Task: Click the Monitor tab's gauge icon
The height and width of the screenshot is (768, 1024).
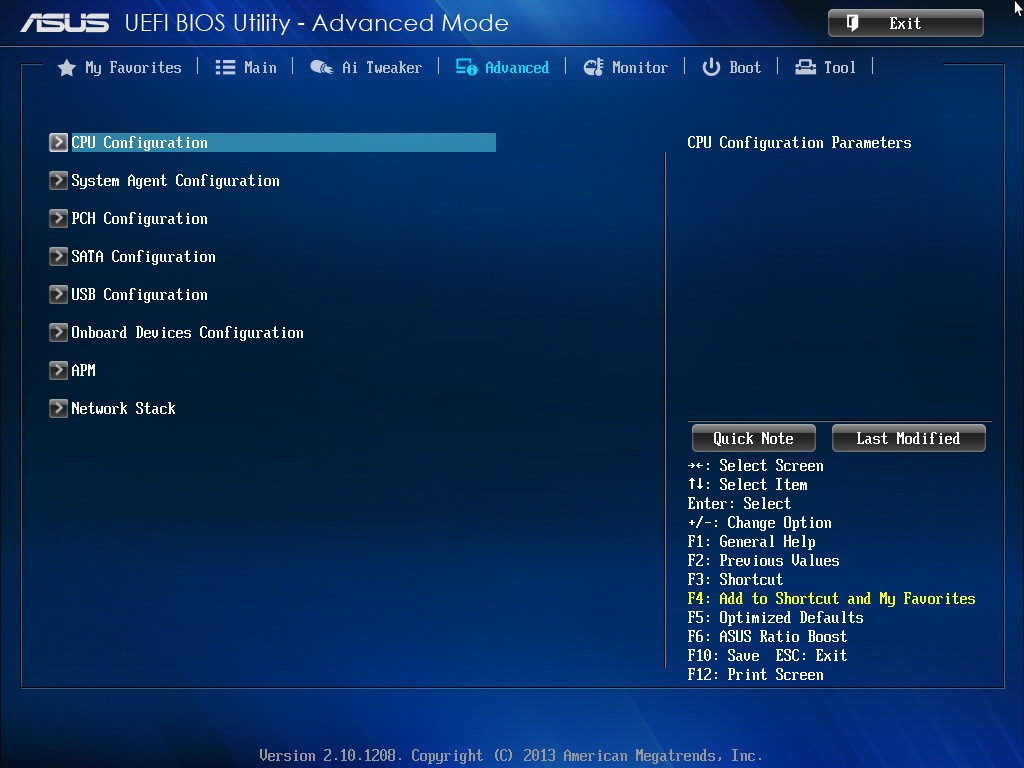Action: coord(594,67)
